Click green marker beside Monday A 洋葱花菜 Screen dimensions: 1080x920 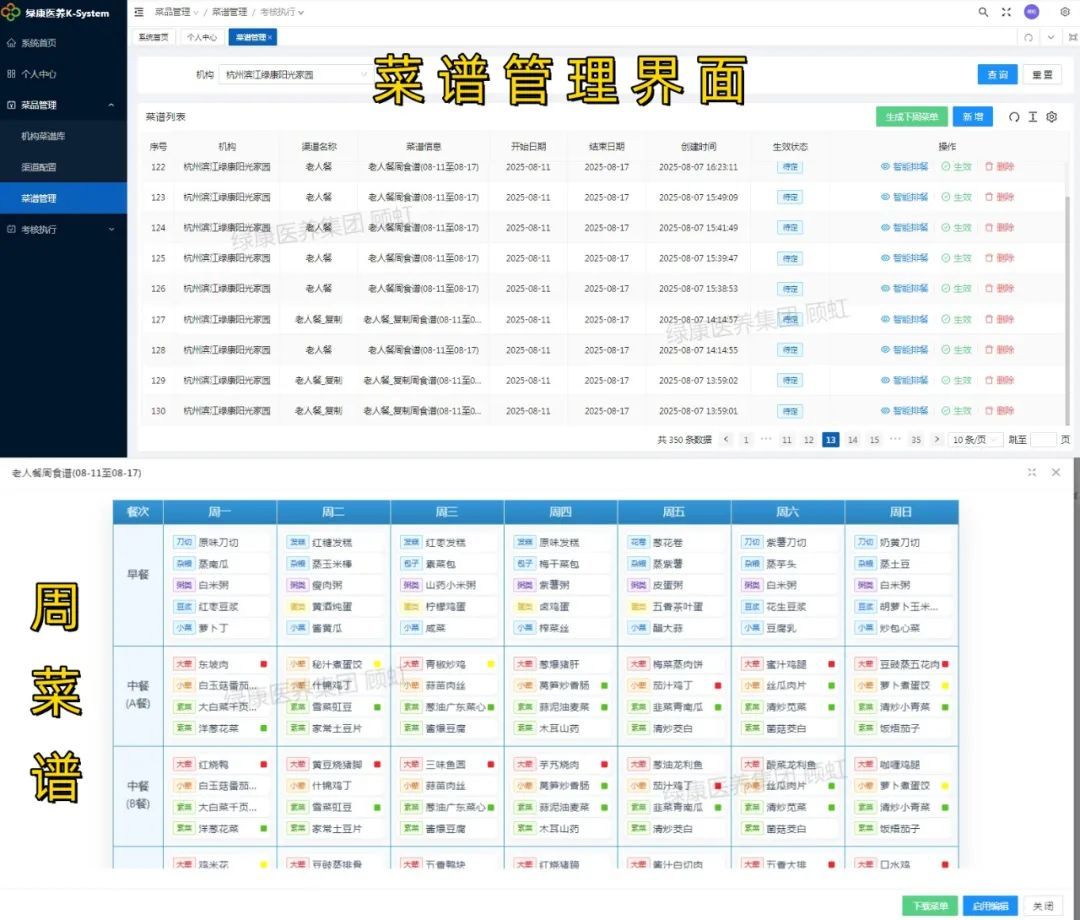click(x=263, y=728)
